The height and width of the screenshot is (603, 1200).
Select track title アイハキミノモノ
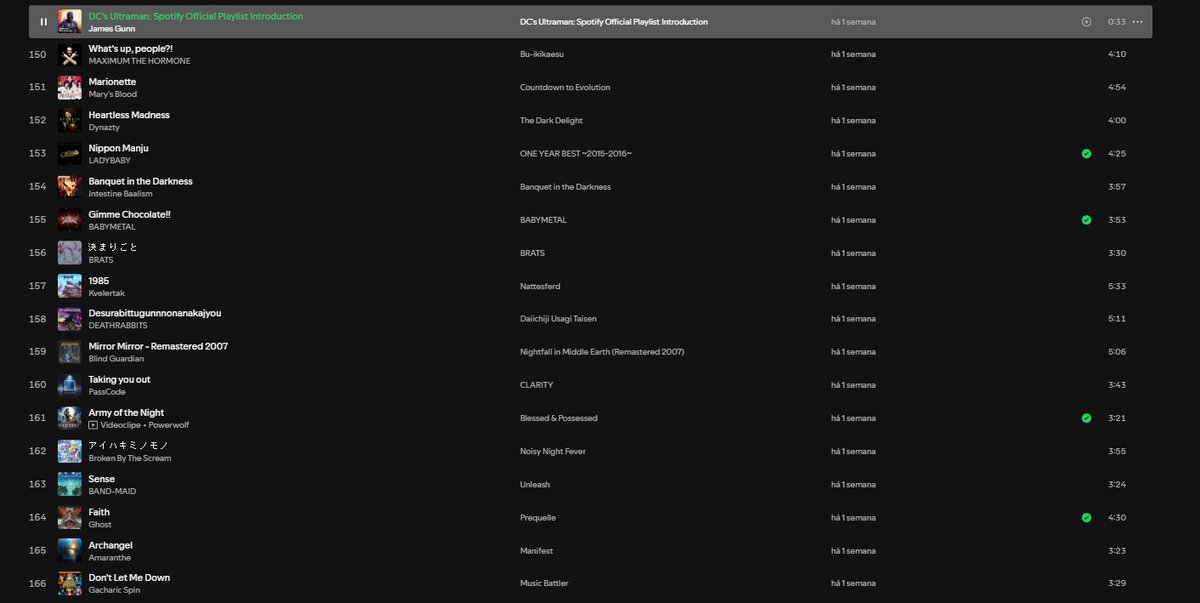(x=129, y=446)
